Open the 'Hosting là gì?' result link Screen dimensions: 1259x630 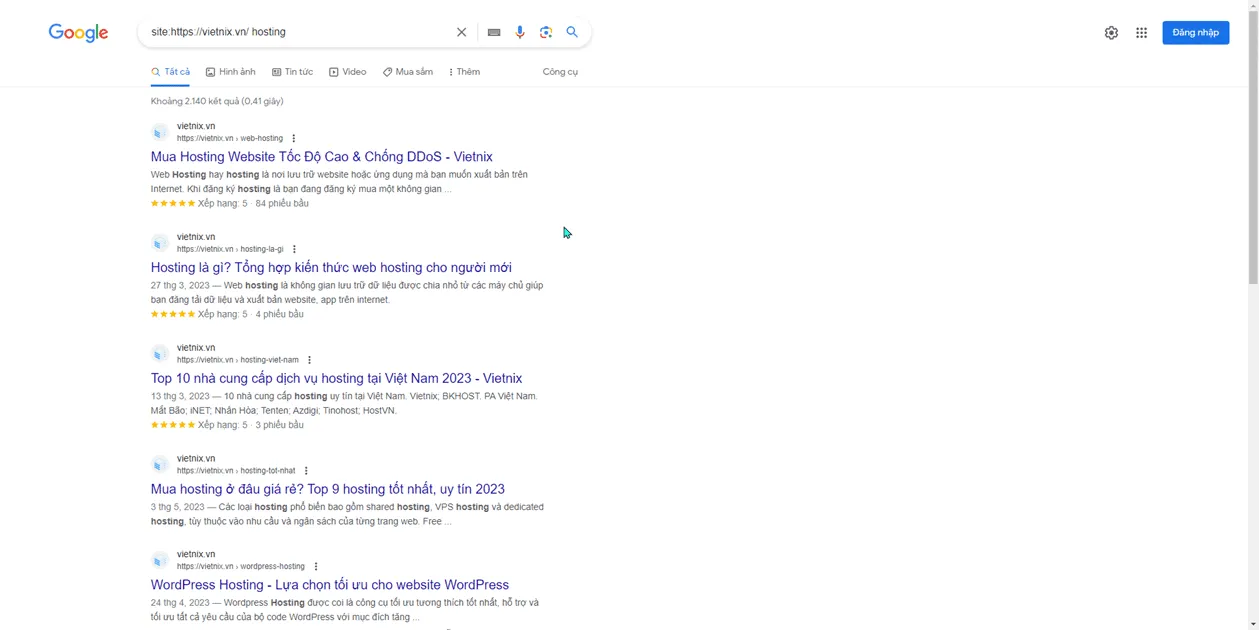(x=331, y=267)
